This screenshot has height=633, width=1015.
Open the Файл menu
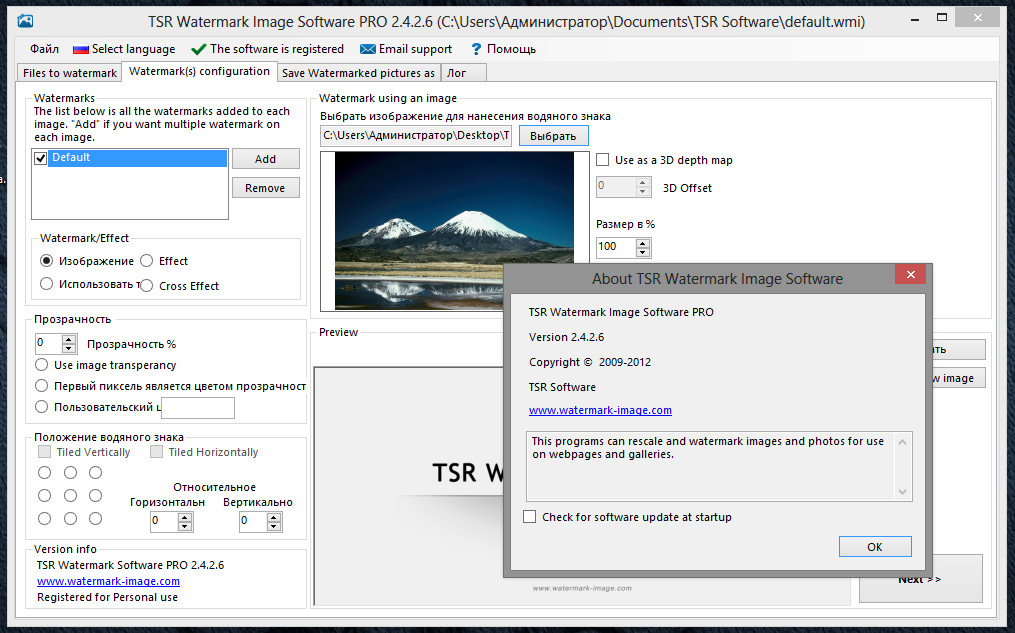44,49
